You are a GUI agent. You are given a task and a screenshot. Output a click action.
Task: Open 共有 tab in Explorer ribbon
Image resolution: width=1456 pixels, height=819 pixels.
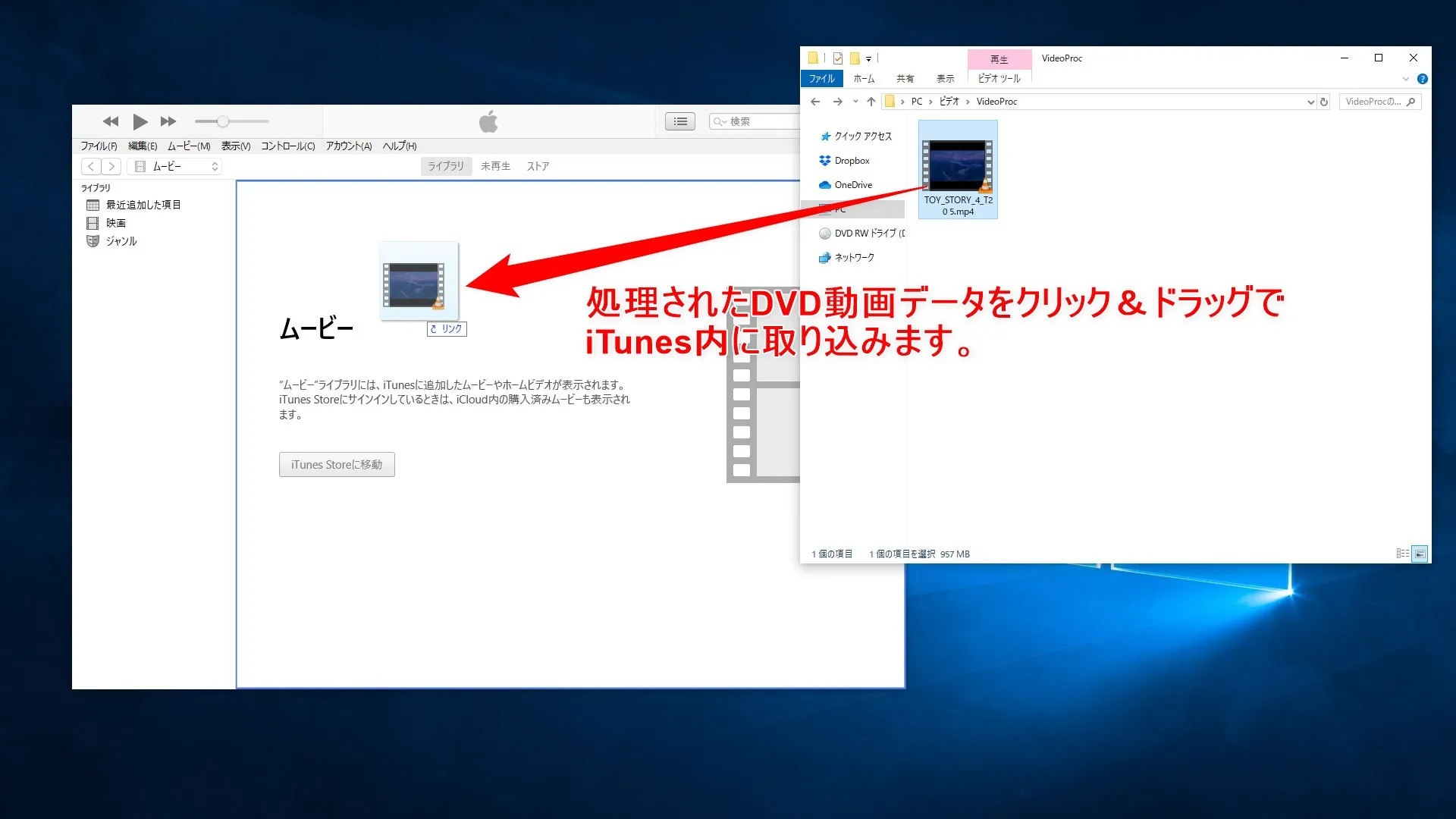[x=905, y=79]
